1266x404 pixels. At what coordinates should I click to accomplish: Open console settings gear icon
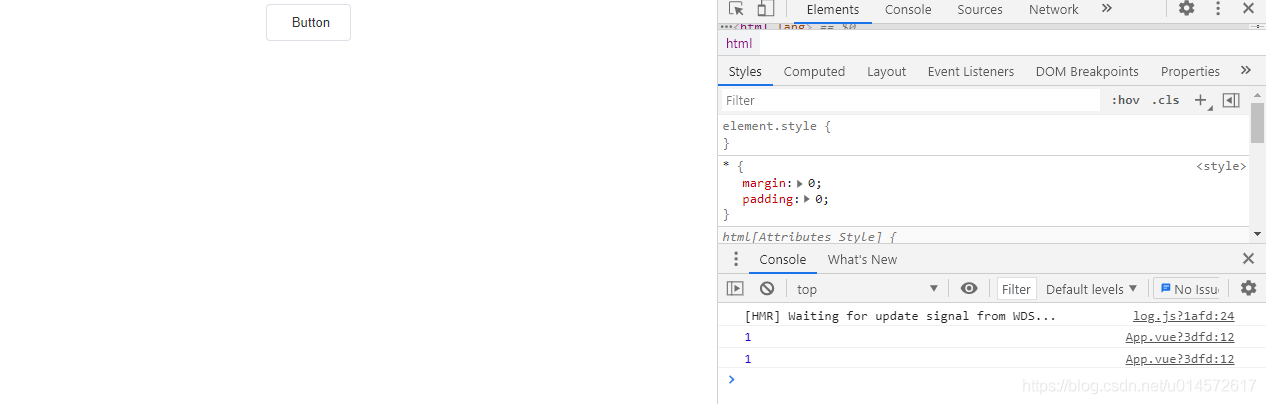coord(1248,288)
